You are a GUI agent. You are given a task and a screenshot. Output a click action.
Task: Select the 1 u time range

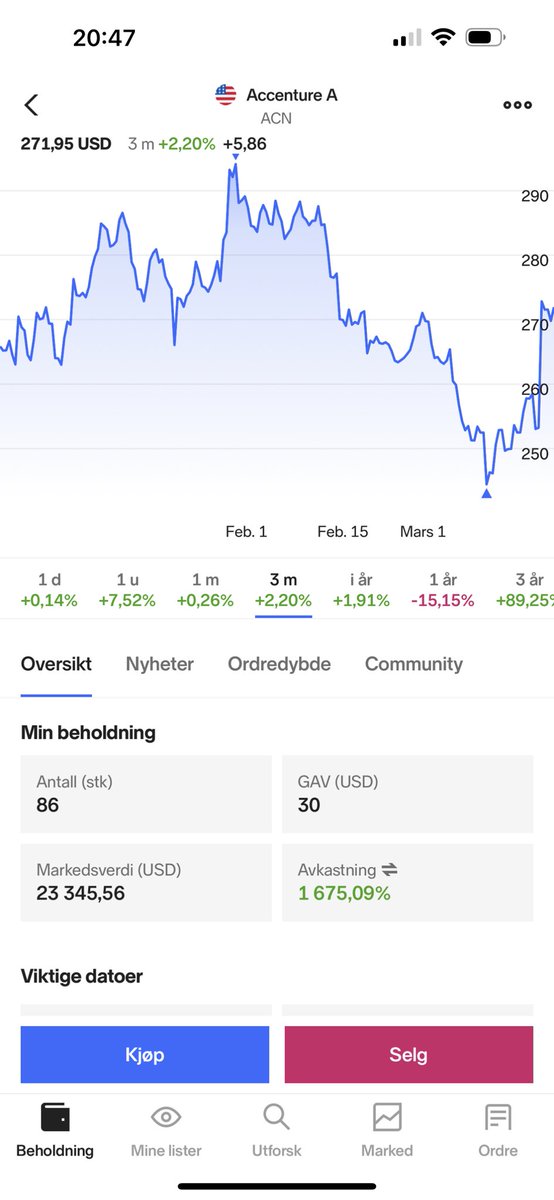click(x=127, y=590)
